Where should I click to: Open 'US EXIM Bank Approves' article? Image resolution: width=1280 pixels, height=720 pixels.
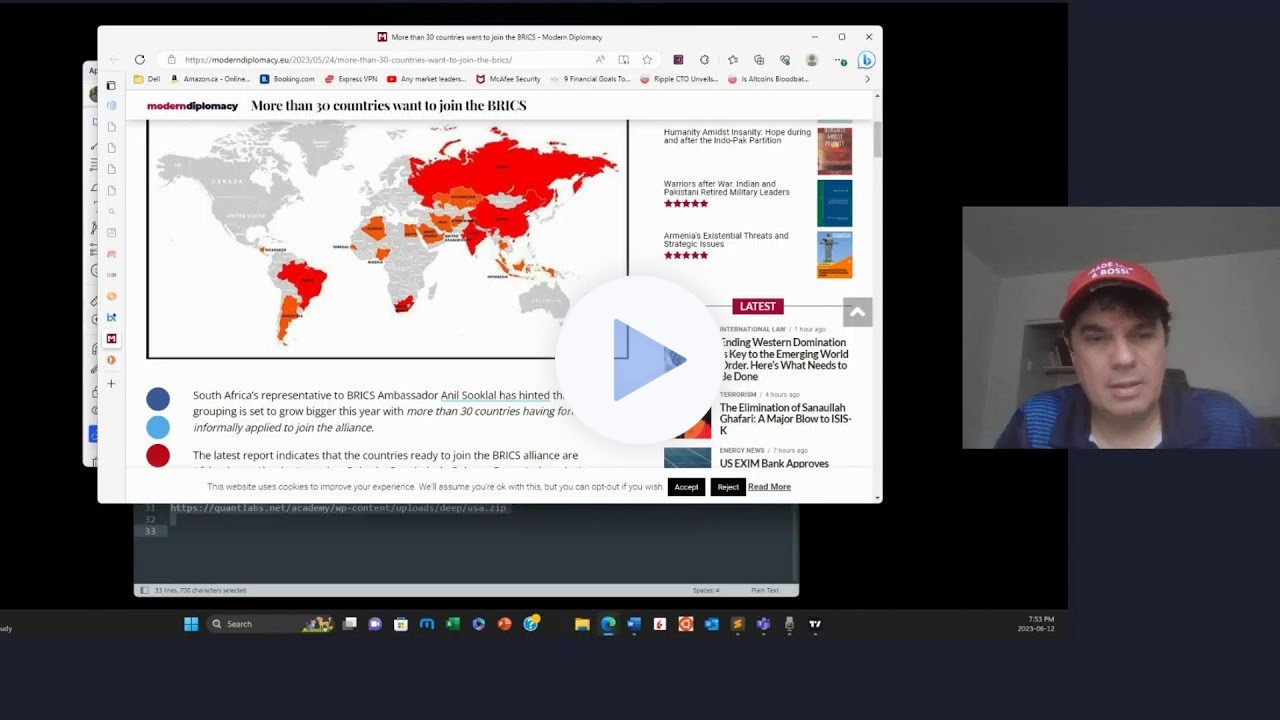pos(774,464)
